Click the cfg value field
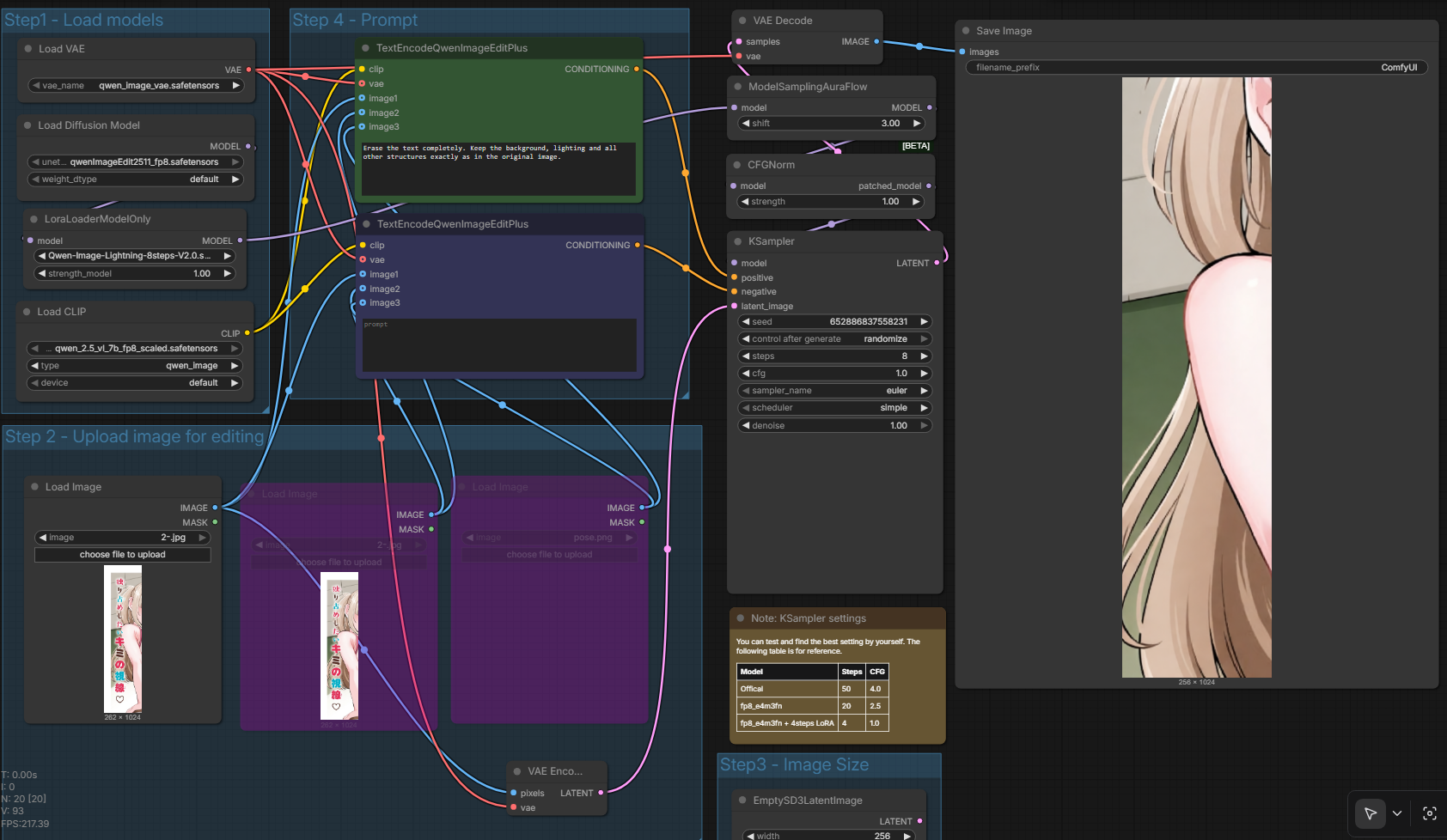 click(835, 374)
